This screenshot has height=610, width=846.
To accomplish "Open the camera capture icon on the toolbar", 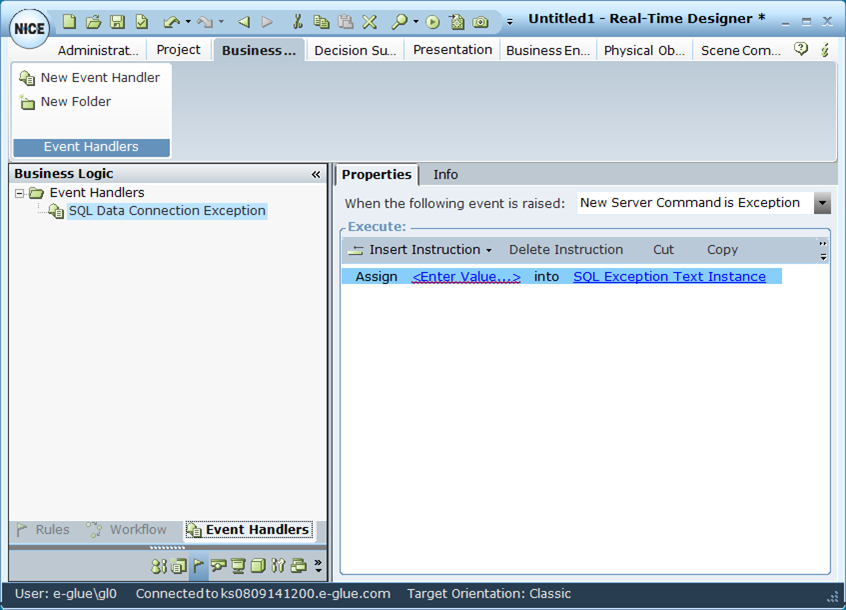I will (479, 21).
